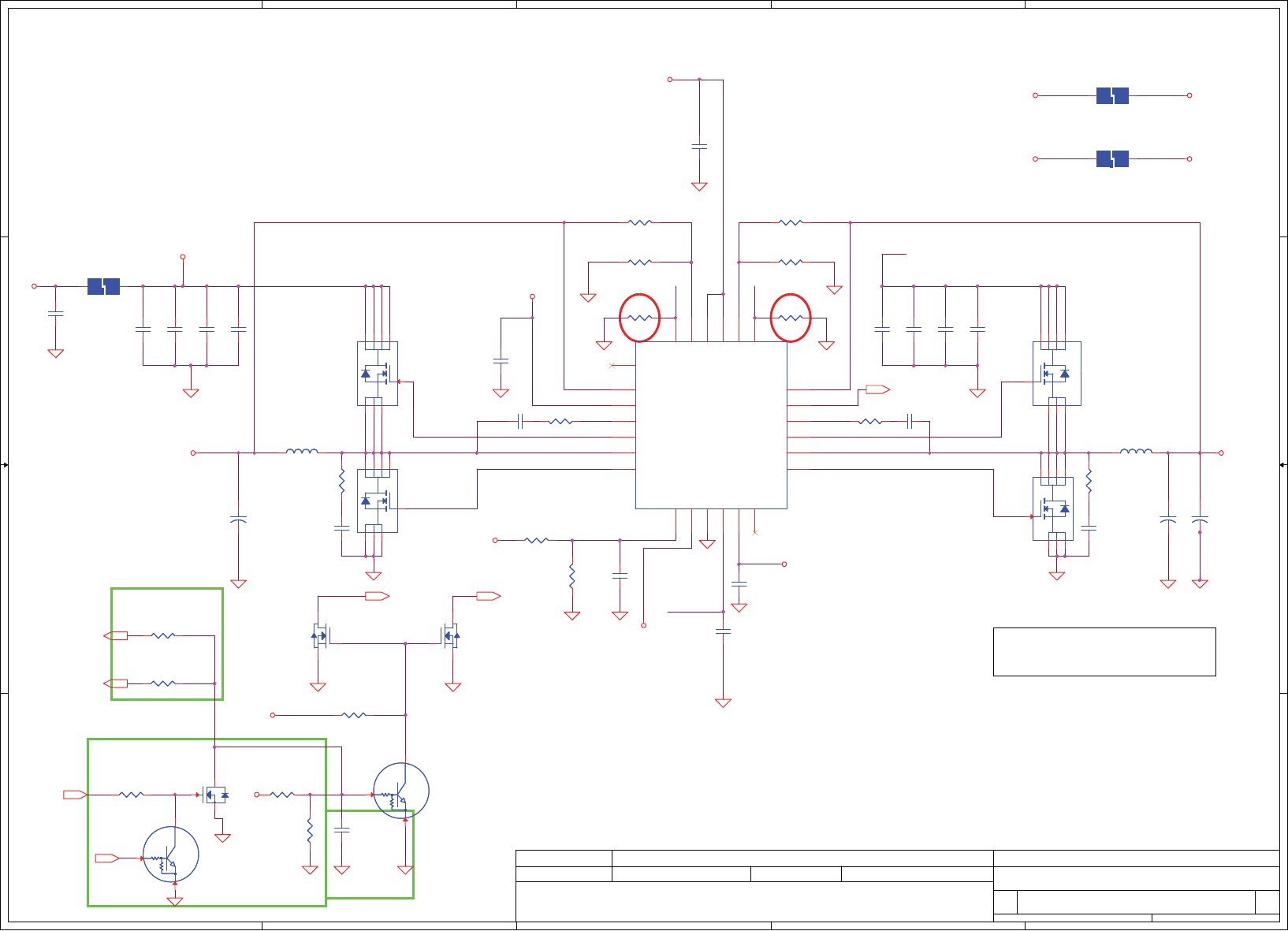
Task: Select the large central IC rectangle
Action: (x=711, y=425)
